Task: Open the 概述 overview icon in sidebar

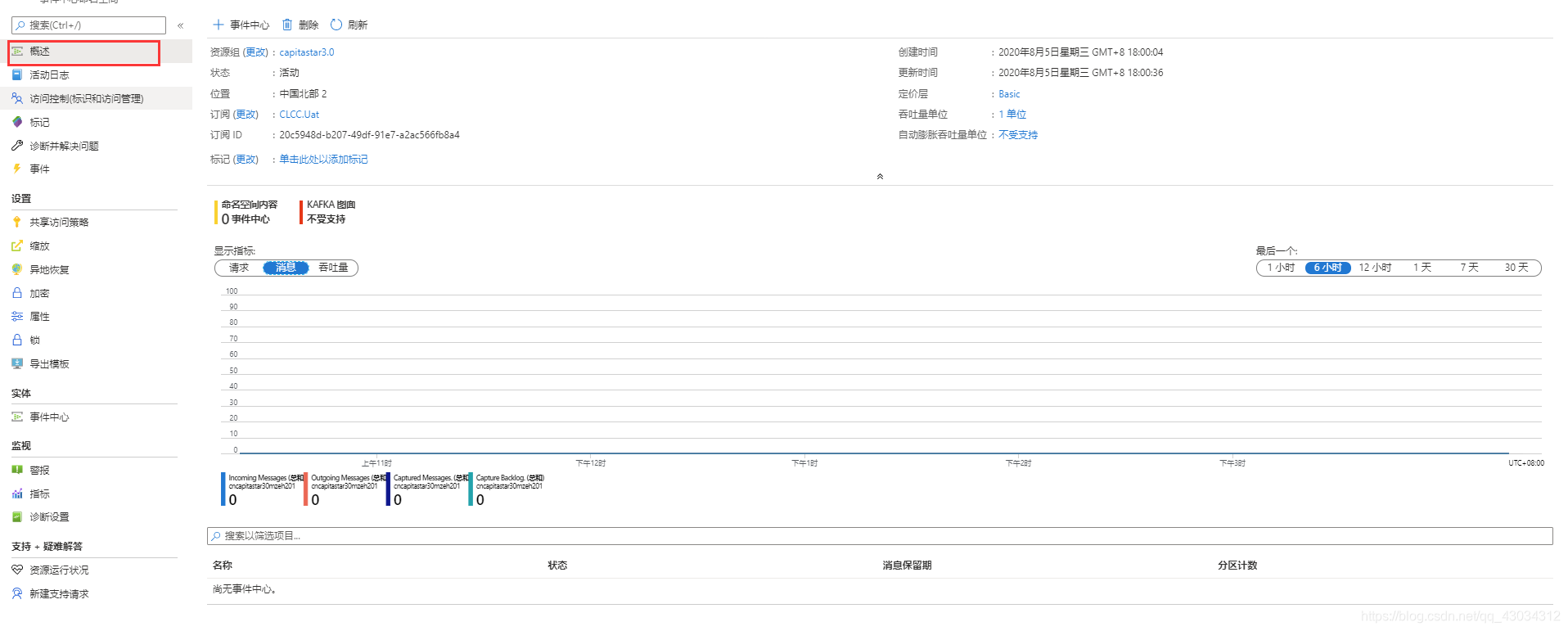Action: click(x=17, y=51)
